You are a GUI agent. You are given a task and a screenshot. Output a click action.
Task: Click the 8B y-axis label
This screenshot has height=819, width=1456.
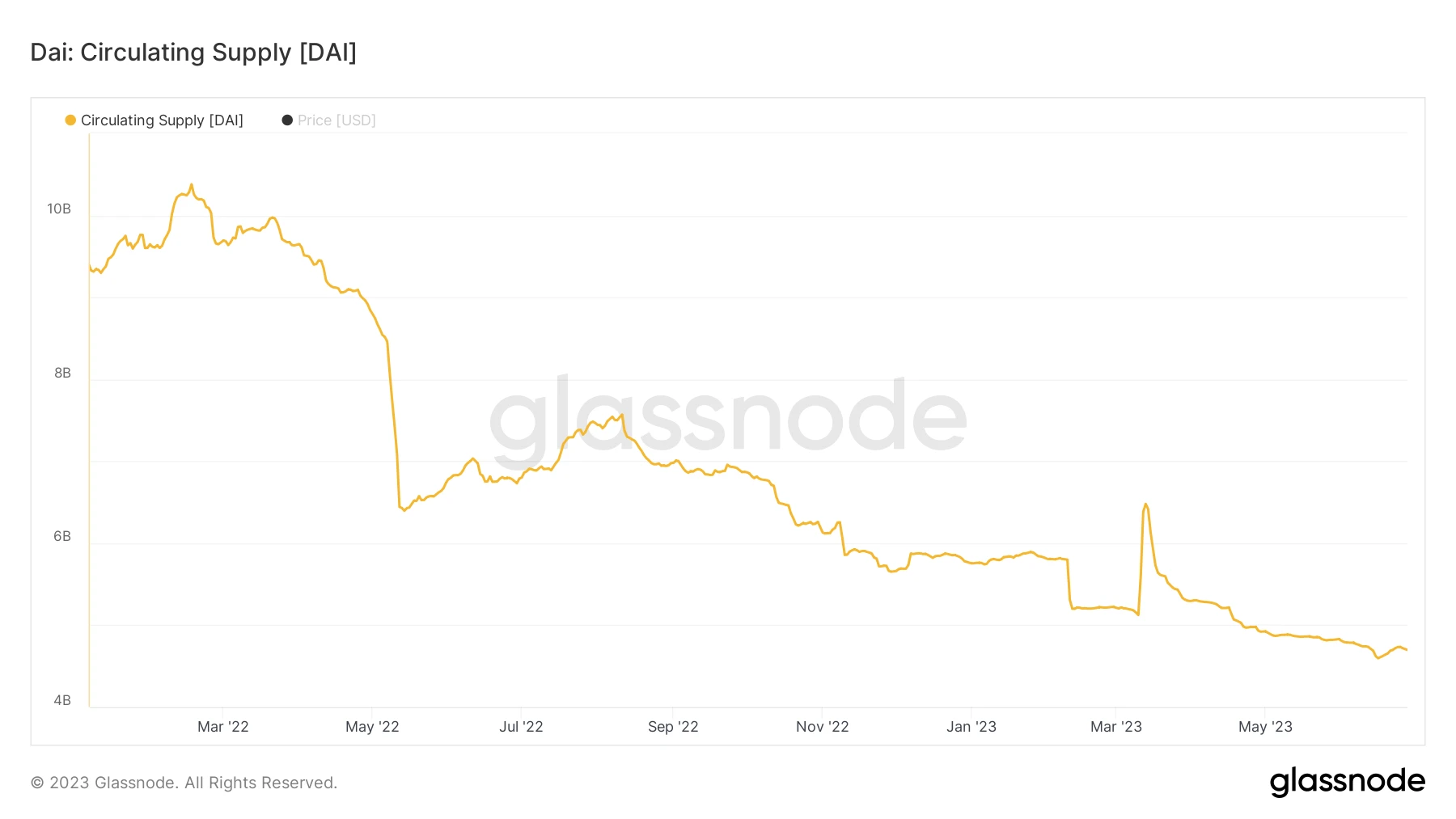click(62, 373)
